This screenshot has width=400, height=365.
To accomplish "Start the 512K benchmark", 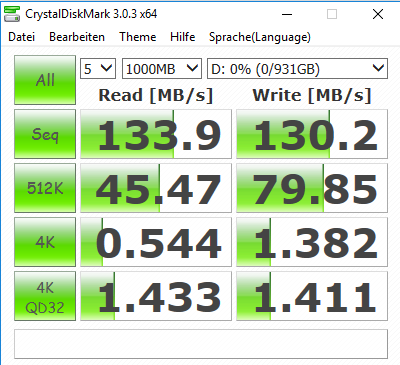I will tap(45, 188).
